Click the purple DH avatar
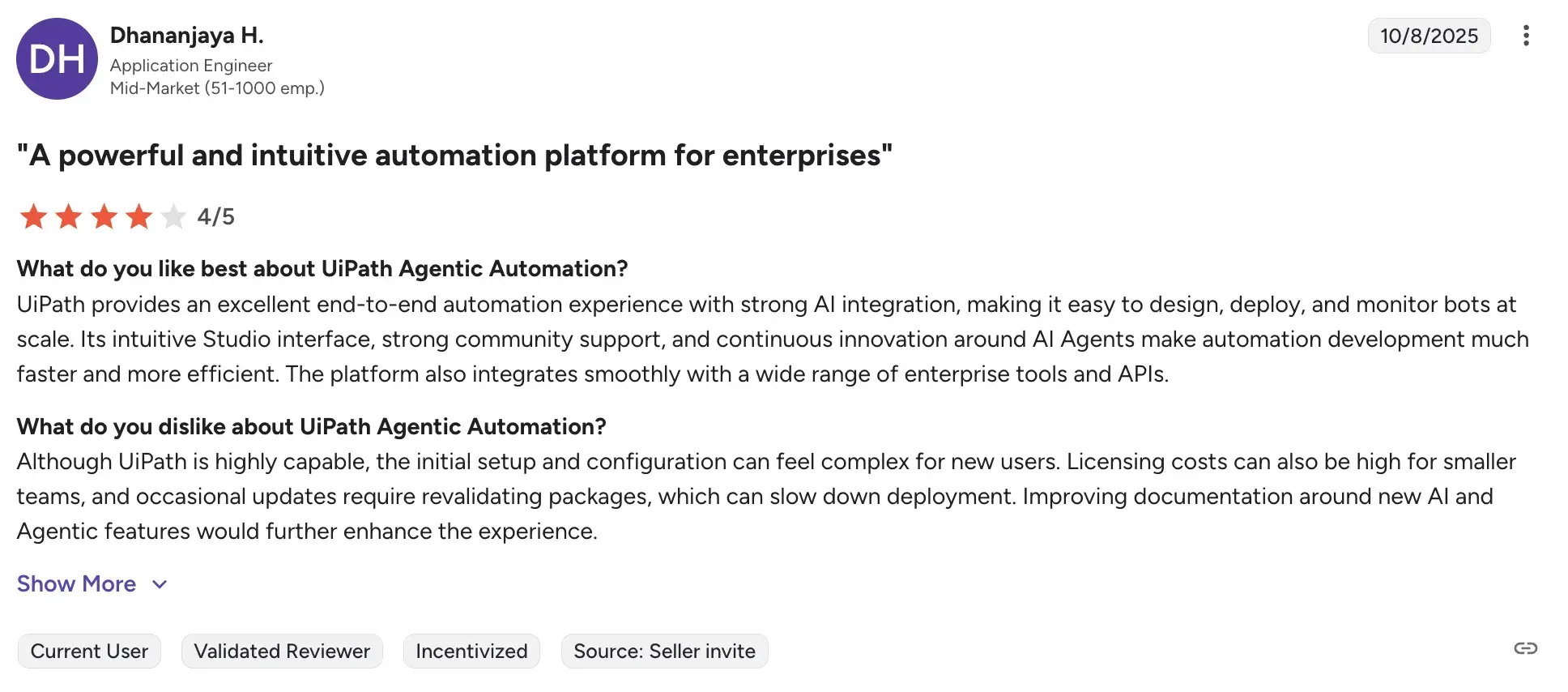This screenshot has width=1568, height=692. [x=57, y=59]
